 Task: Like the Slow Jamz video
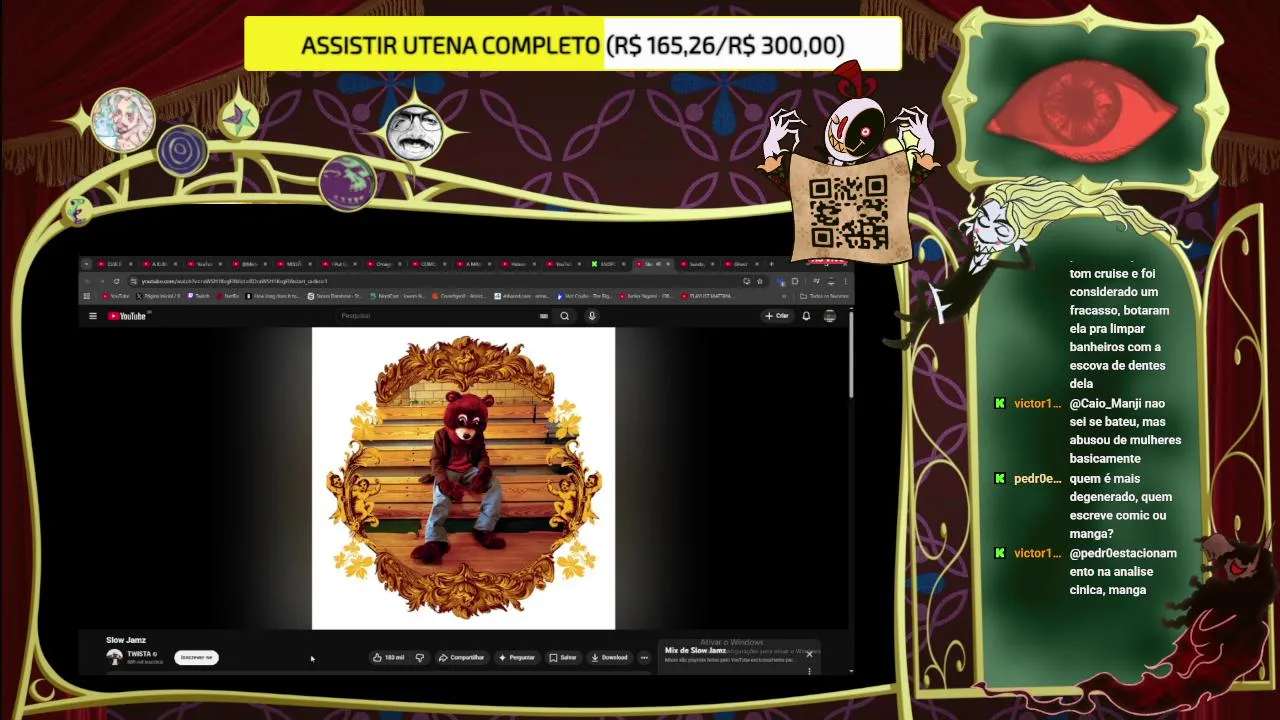pos(389,657)
